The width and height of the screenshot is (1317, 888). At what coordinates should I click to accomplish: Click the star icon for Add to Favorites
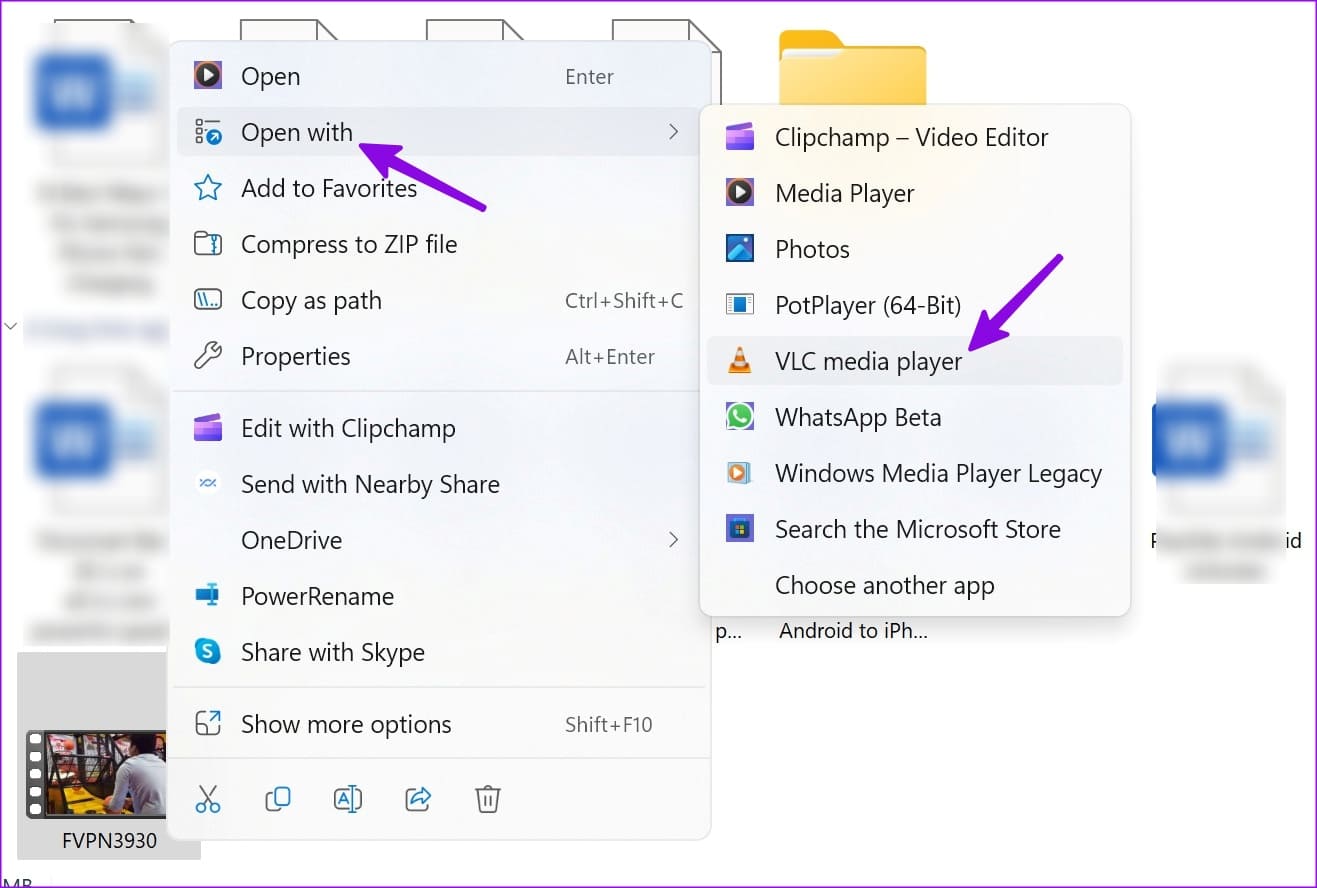tap(207, 188)
